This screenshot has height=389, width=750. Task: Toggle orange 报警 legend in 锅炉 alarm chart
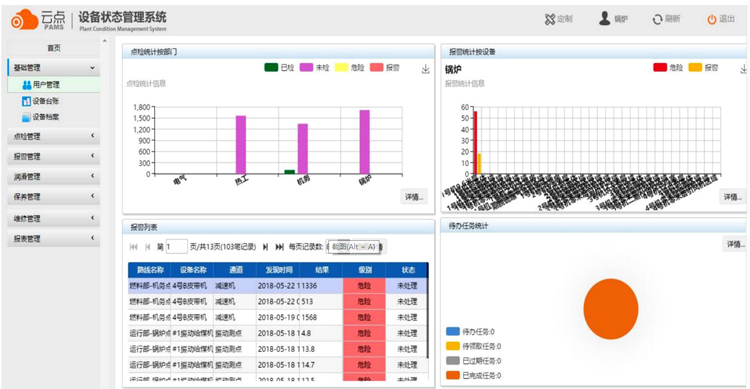(695, 67)
